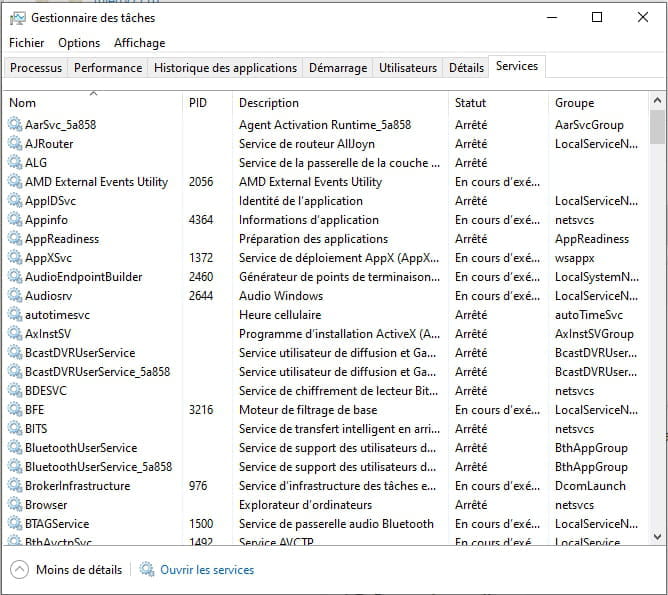Click the gear icon next to ALG

(15, 162)
